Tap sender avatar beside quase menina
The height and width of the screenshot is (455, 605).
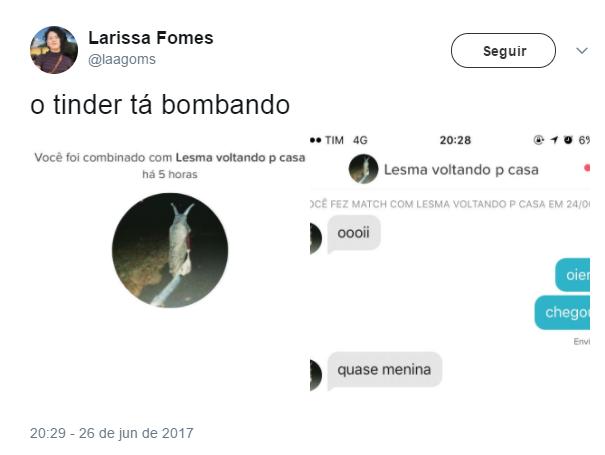coord(316,375)
